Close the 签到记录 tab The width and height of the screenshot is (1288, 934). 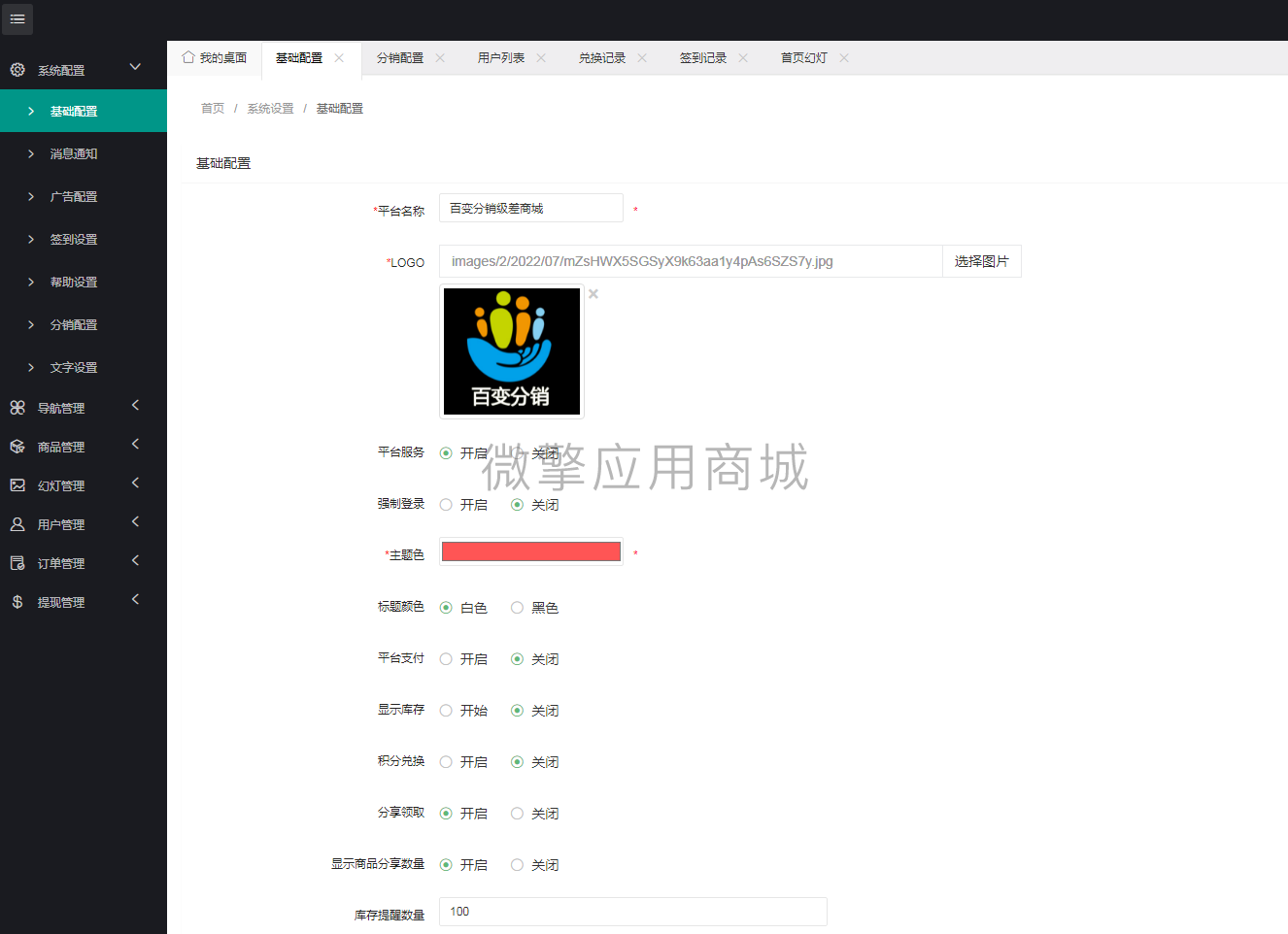[x=743, y=58]
